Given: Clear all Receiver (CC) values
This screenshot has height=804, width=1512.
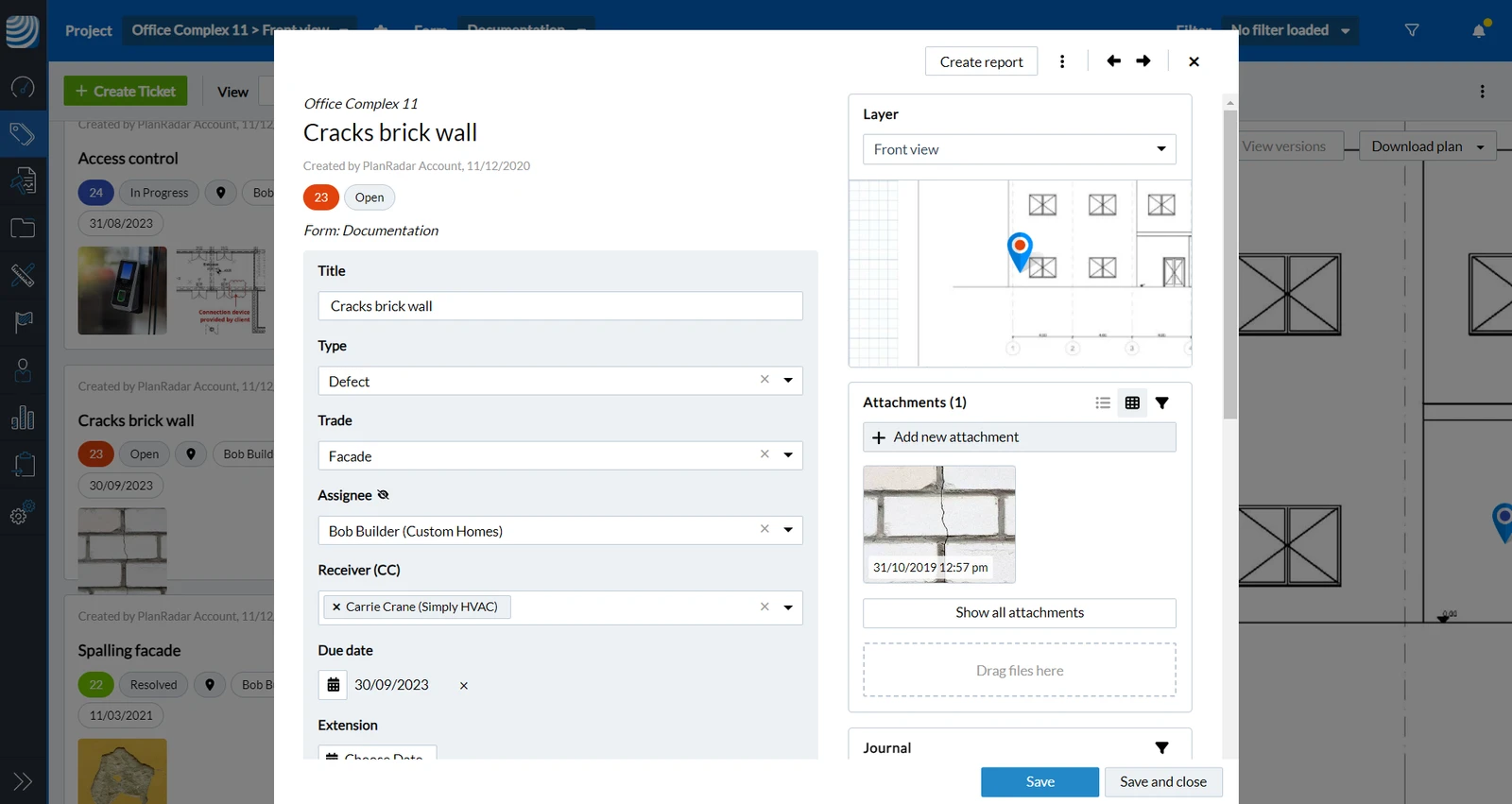Looking at the screenshot, I should (x=765, y=607).
